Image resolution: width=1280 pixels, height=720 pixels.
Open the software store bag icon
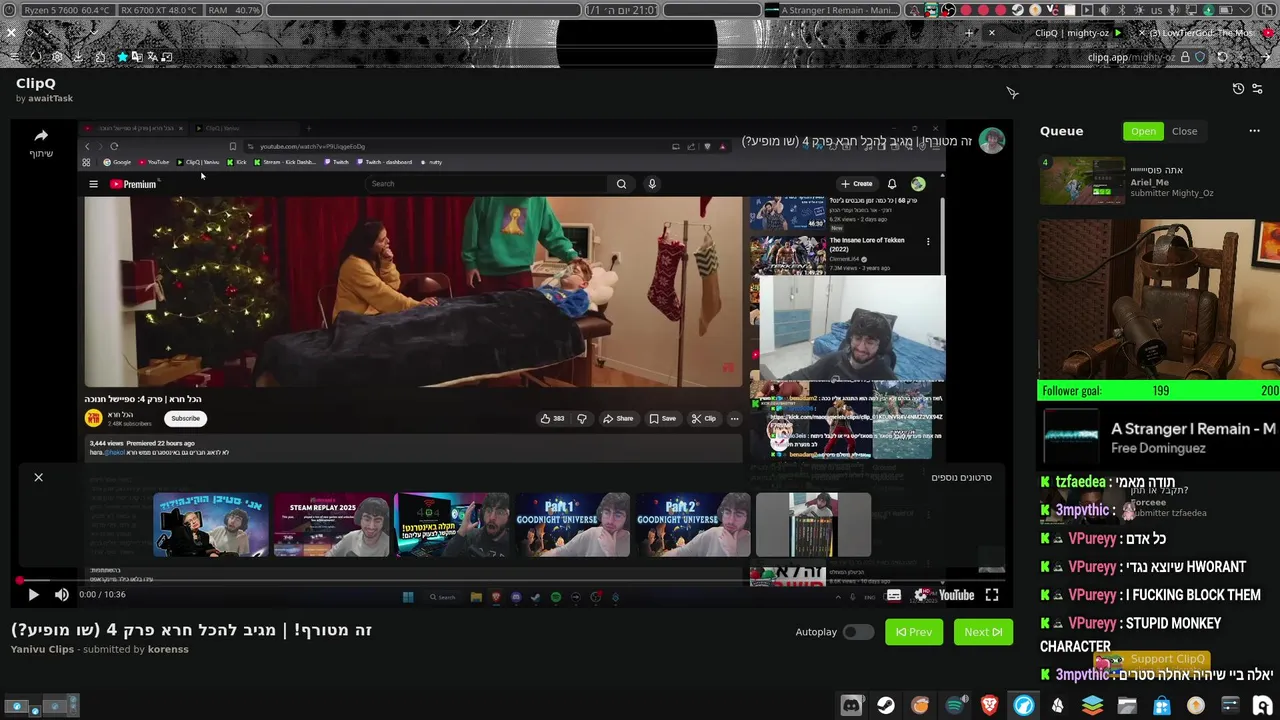tap(1162, 705)
